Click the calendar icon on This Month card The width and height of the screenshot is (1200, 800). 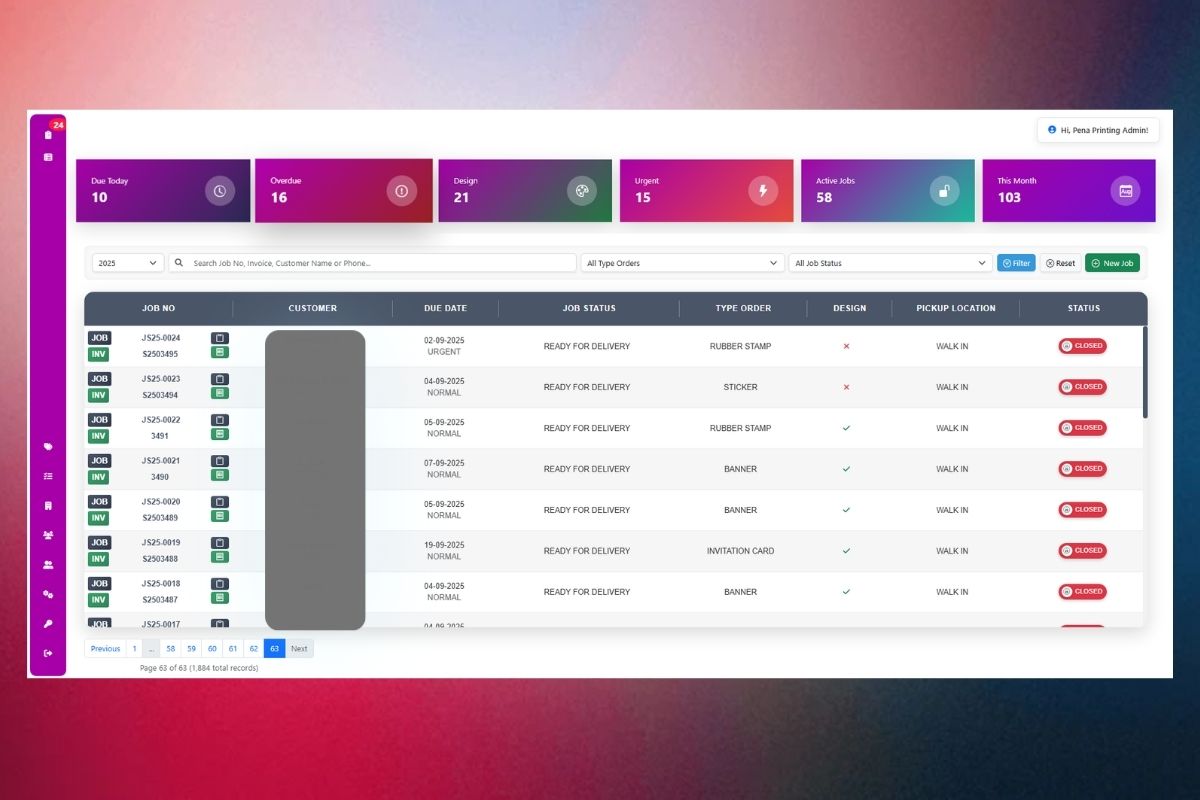1126,191
